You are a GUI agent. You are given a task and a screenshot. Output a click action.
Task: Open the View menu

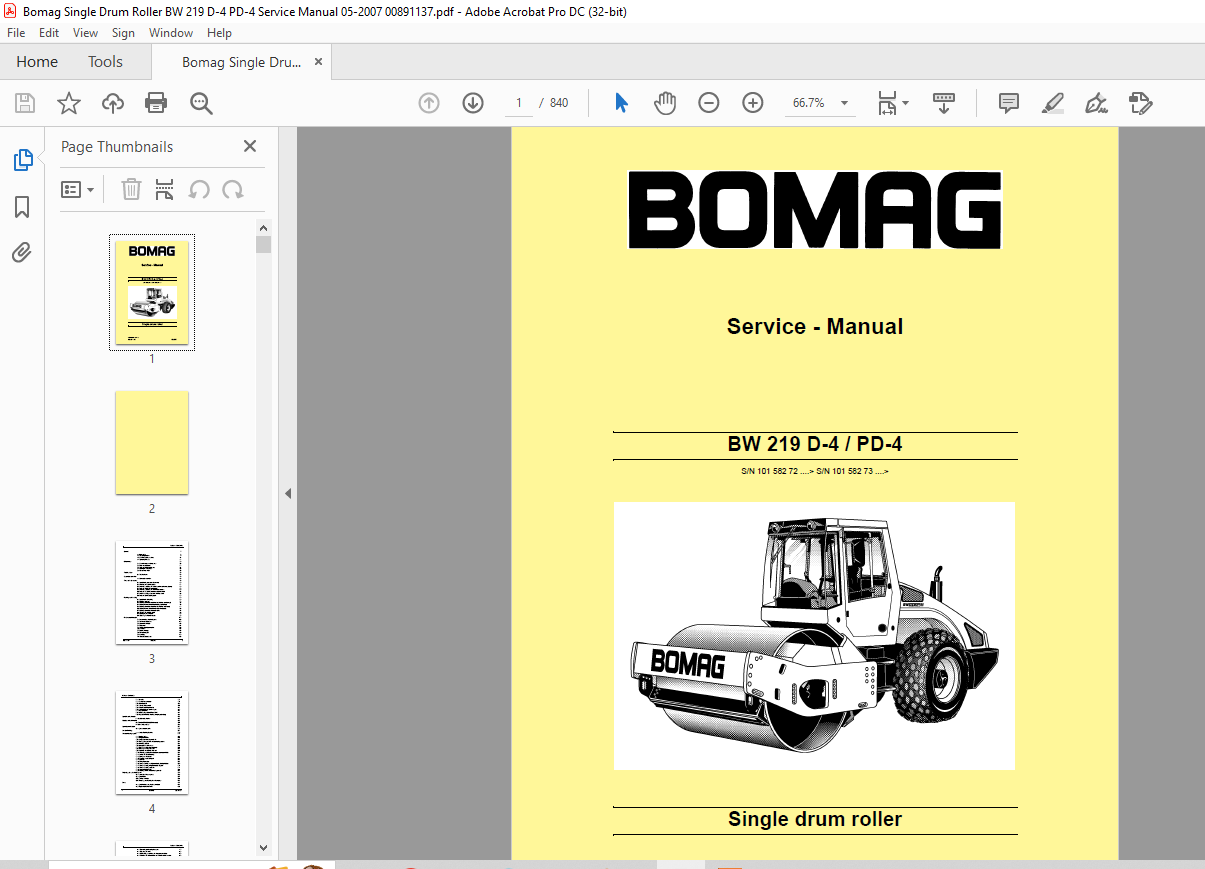click(86, 33)
